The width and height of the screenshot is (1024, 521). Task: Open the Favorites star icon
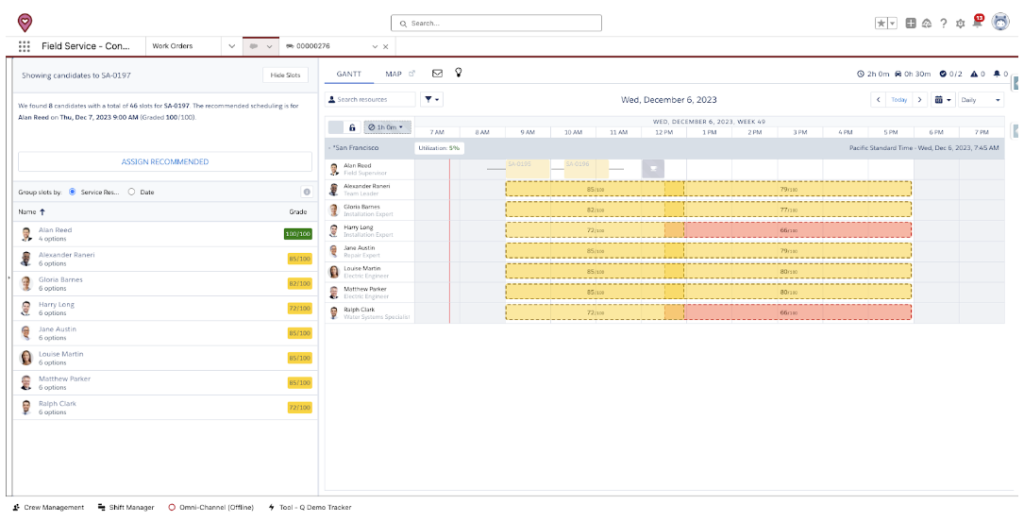click(881, 24)
